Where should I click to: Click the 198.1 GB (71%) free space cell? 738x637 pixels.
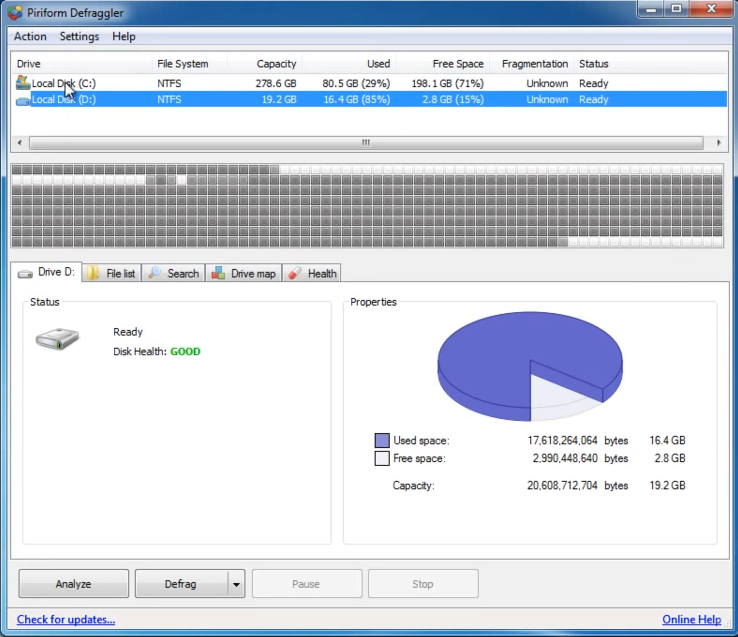point(448,83)
